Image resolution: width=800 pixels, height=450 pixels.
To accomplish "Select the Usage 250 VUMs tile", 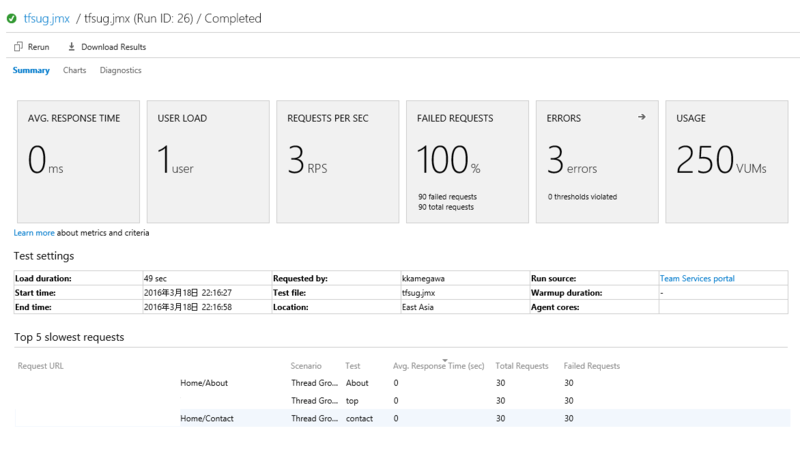I will tap(726, 161).
